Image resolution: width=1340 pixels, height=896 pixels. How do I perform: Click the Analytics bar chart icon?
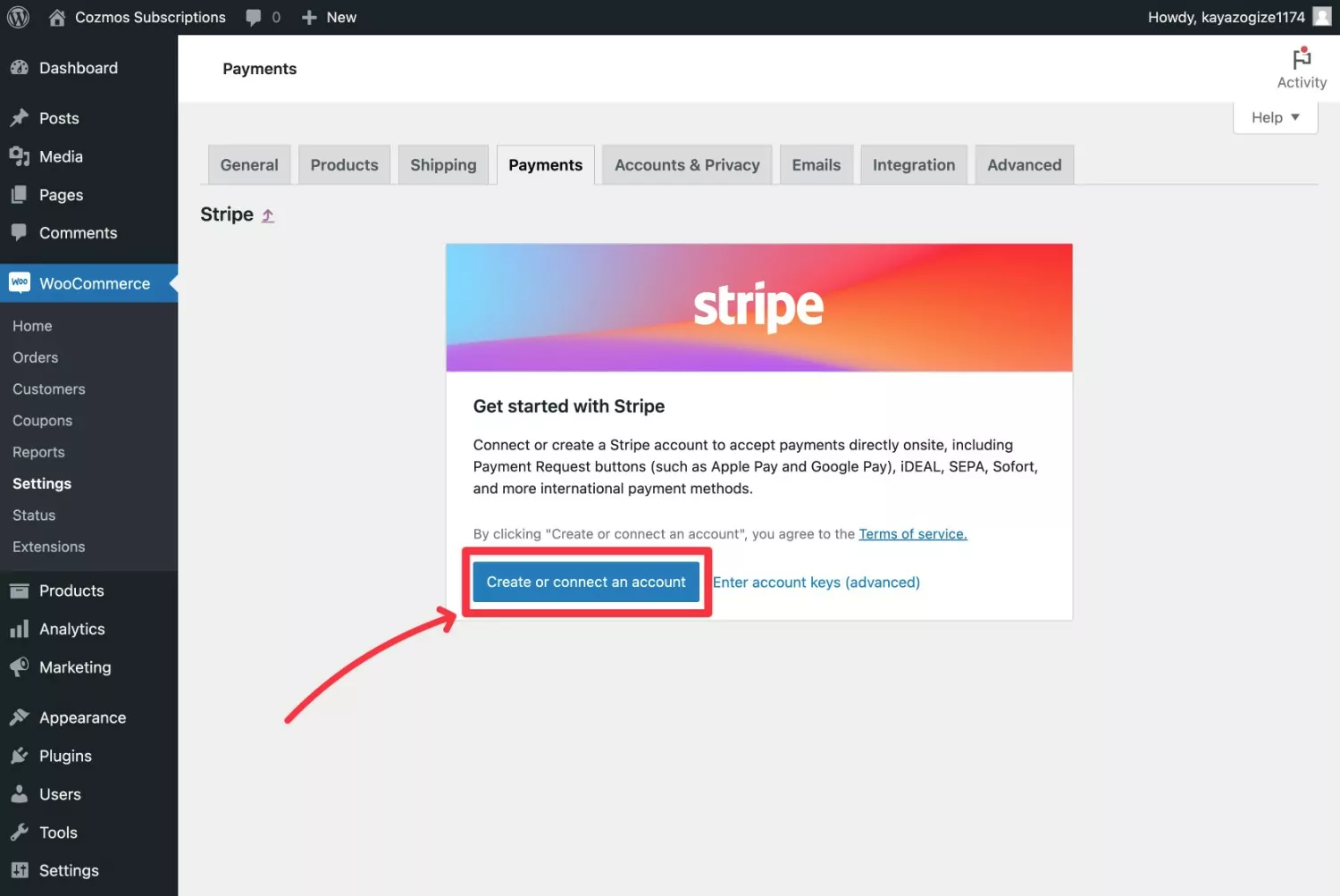click(x=19, y=629)
